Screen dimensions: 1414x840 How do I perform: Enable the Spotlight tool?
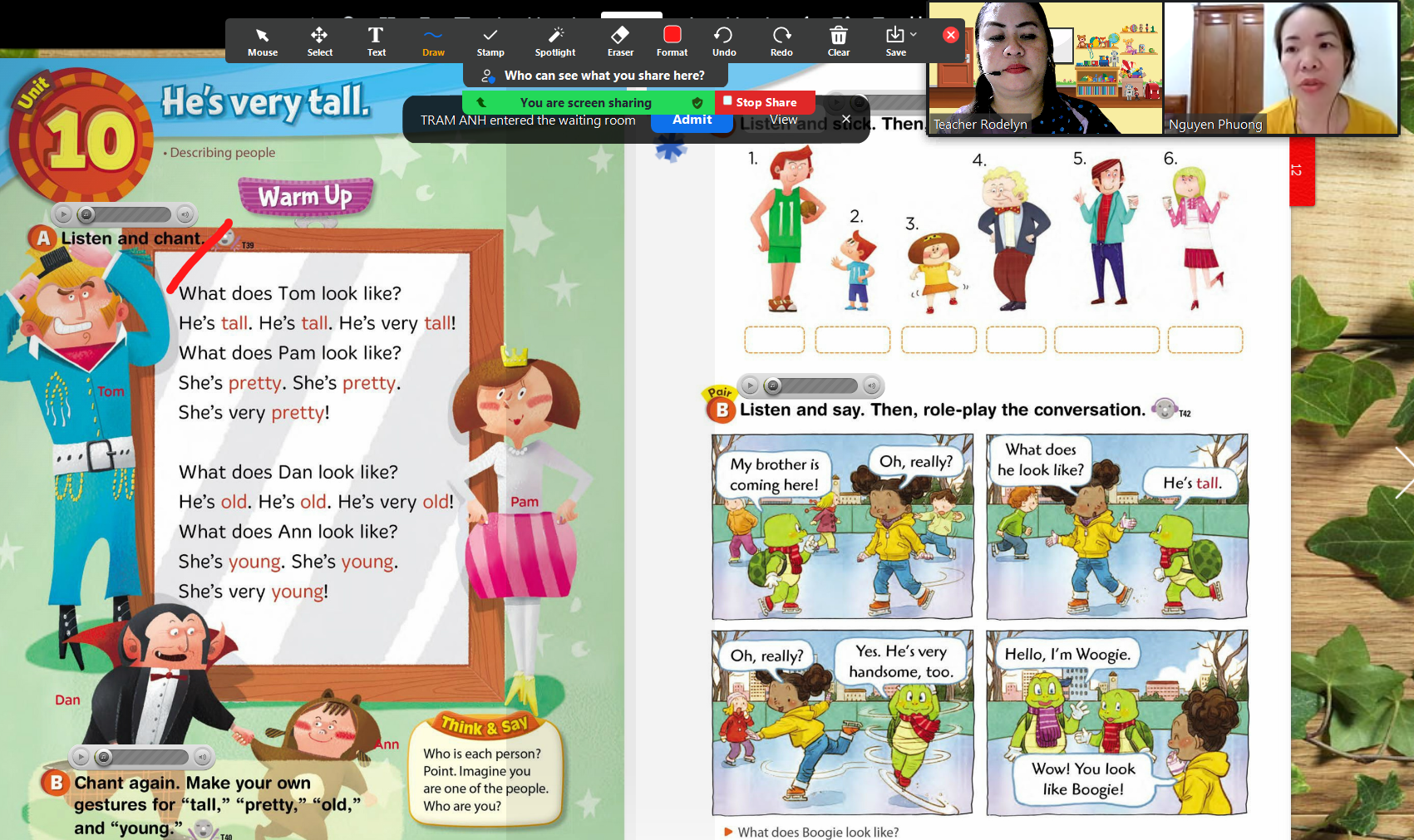[x=555, y=42]
